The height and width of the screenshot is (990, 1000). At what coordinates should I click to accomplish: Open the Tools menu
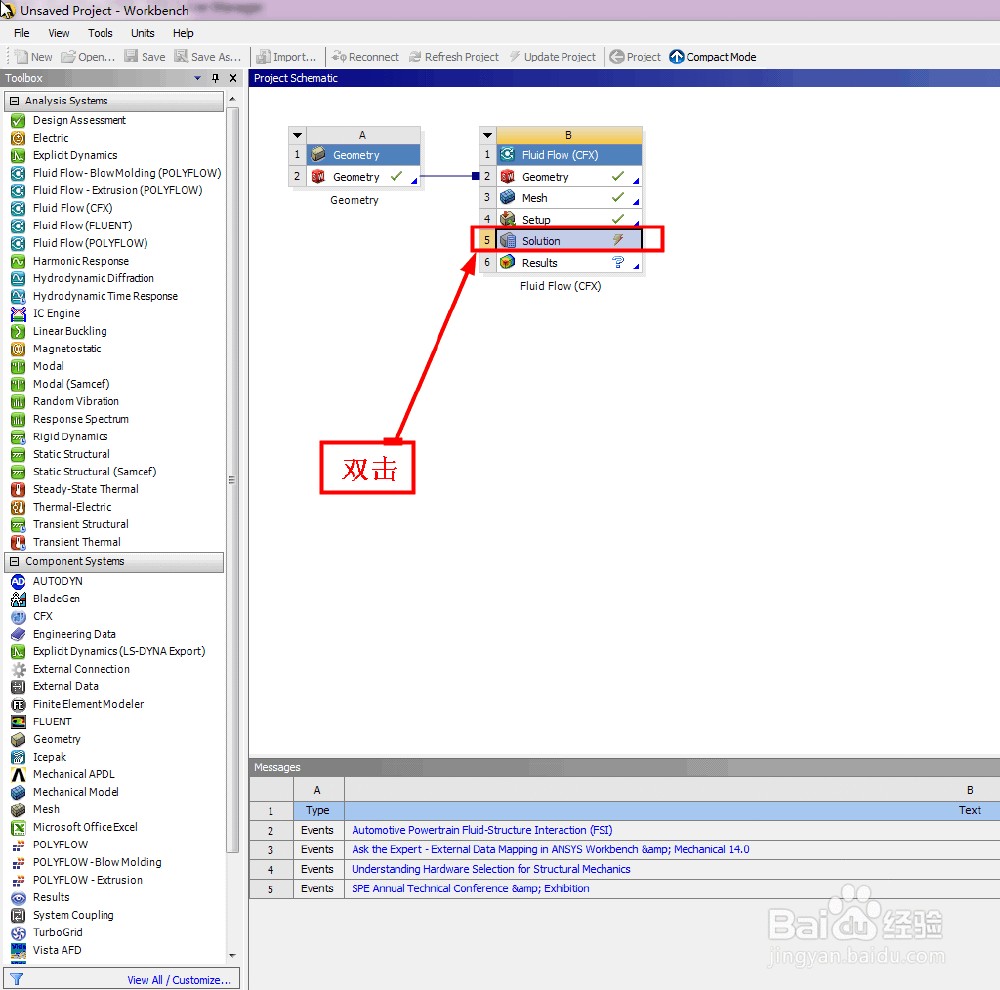(100, 33)
